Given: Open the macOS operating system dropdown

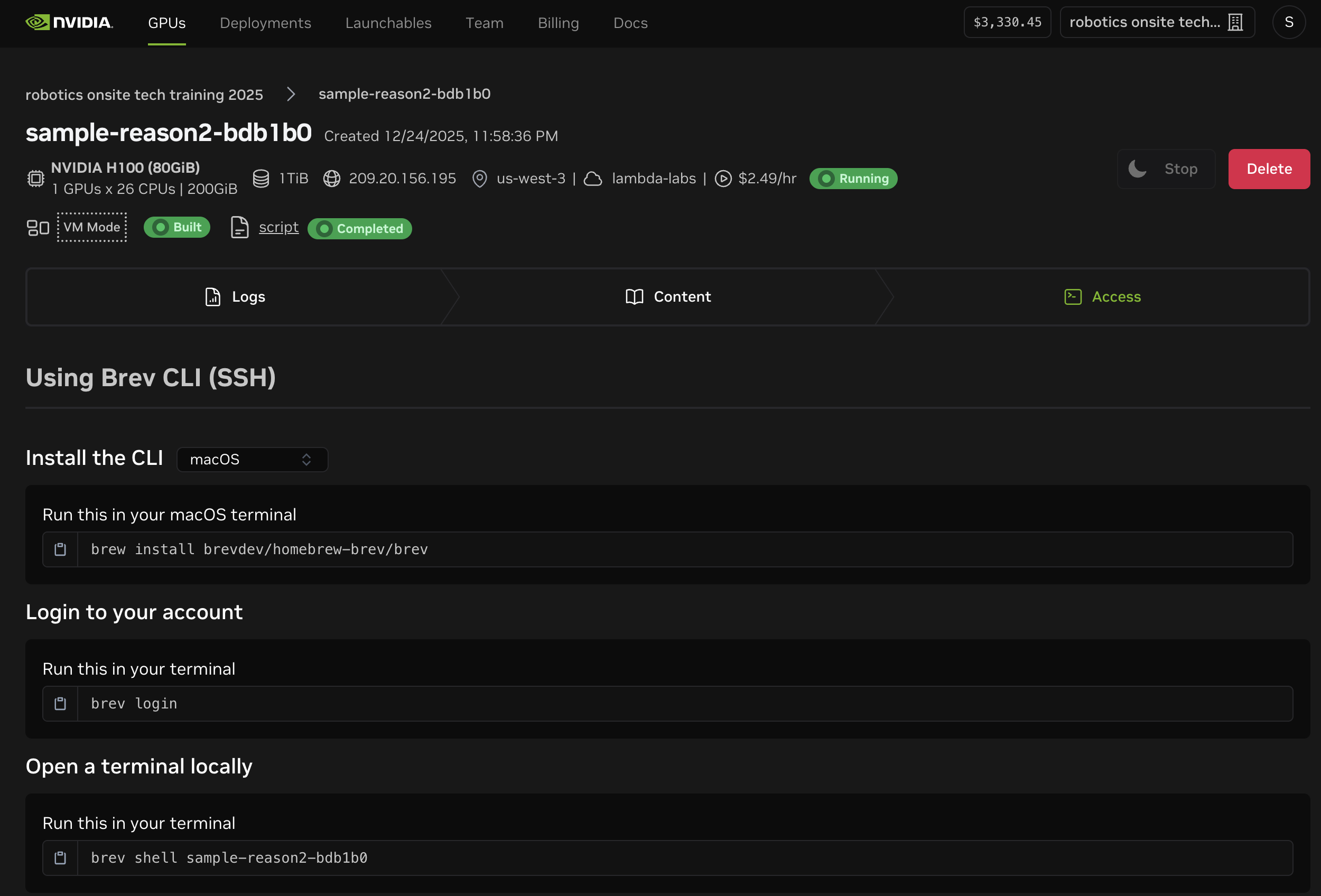Looking at the screenshot, I should [x=252, y=459].
